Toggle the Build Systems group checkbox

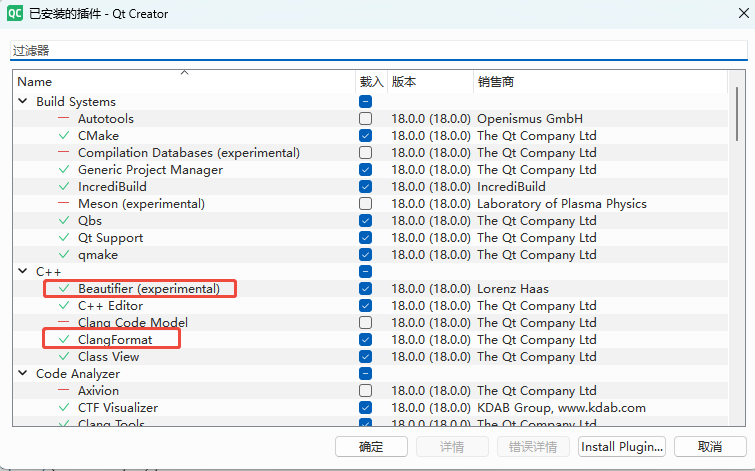(x=365, y=102)
